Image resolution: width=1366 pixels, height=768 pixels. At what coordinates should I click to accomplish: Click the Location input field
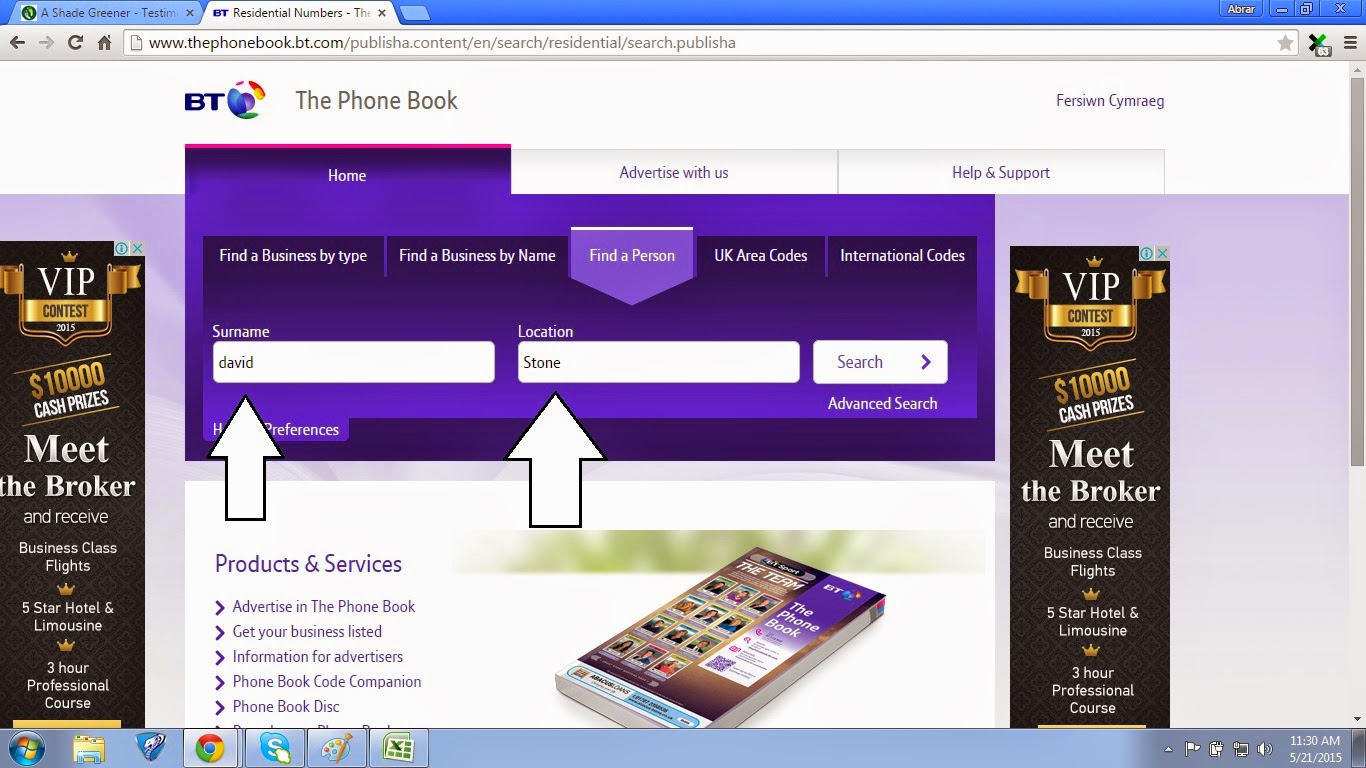click(x=658, y=362)
